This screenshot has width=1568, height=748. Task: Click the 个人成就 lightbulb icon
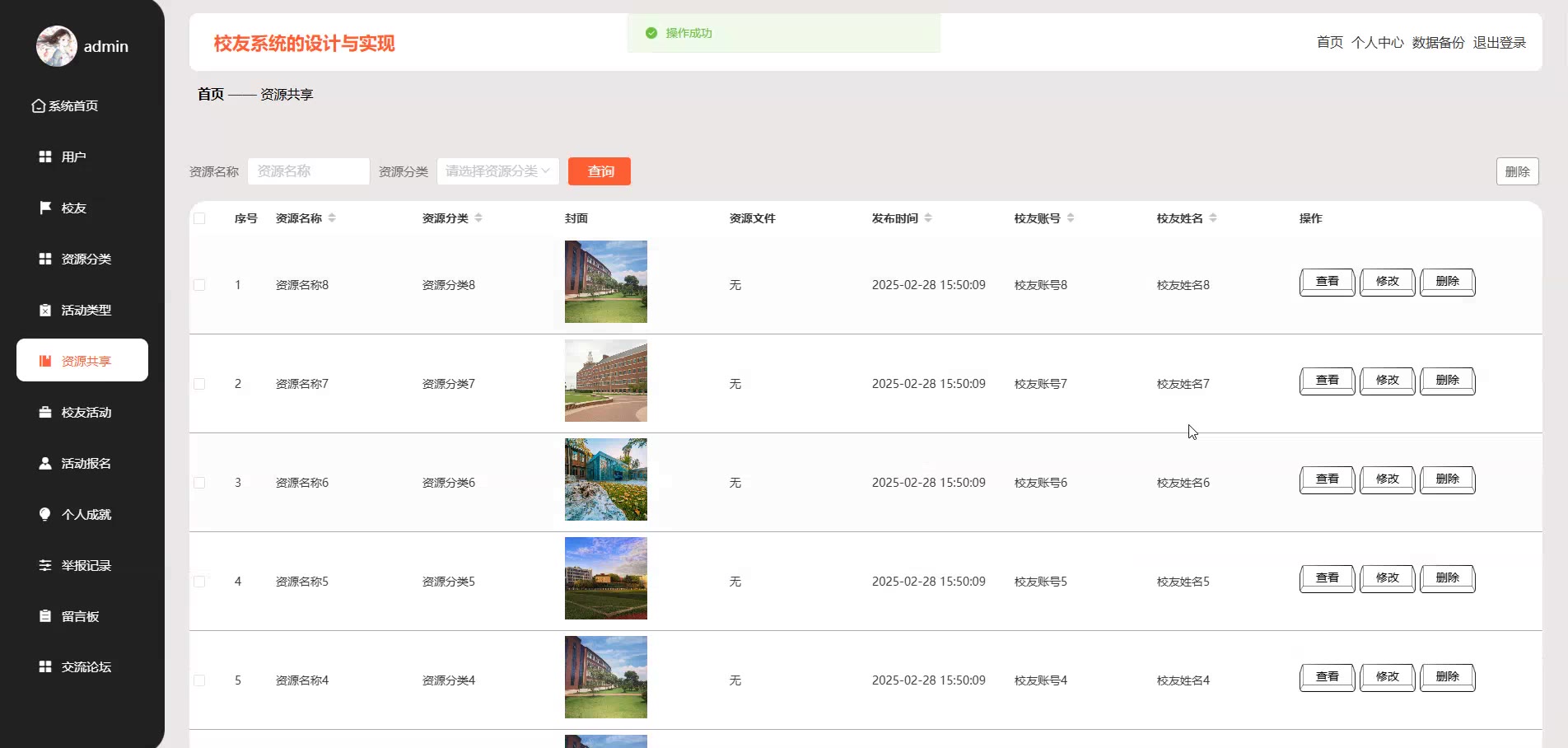pos(45,514)
